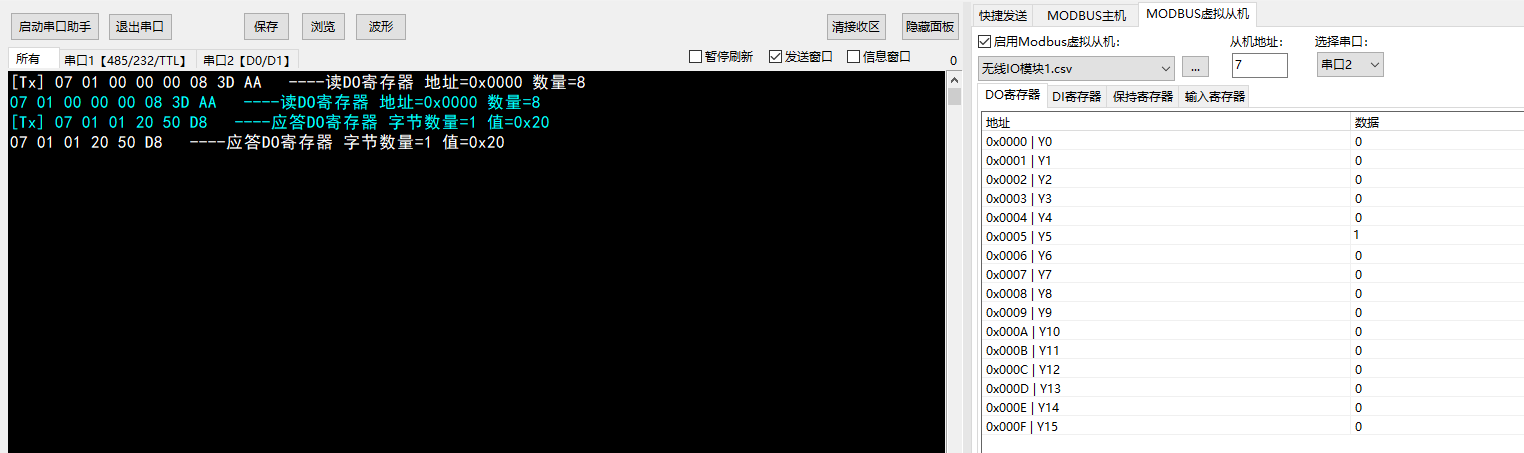
Task: Select the DI寄存器 tab
Action: (1077, 97)
